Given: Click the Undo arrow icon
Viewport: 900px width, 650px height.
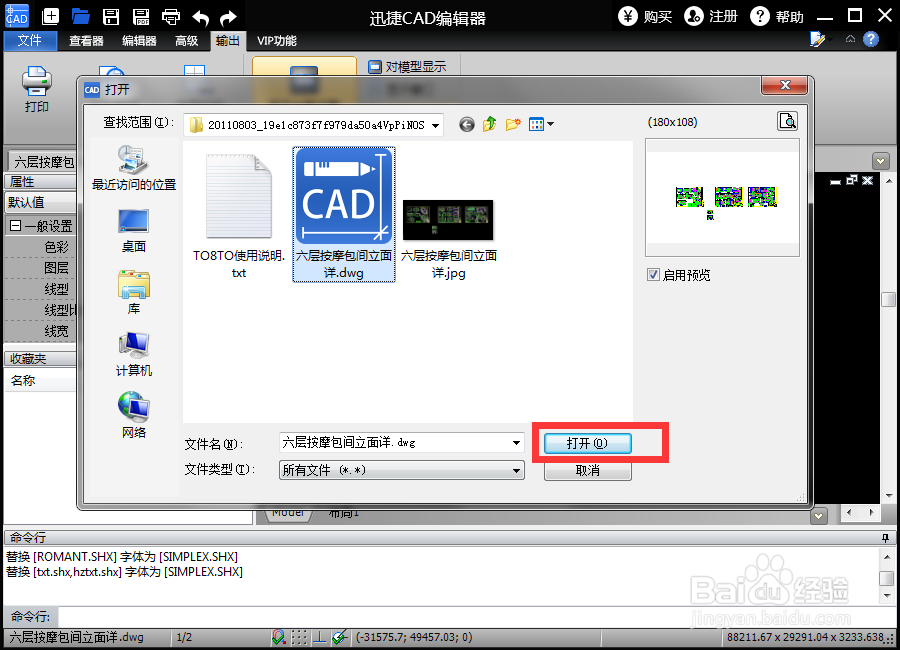Looking at the screenshot, I should click(x=200, y=17).
